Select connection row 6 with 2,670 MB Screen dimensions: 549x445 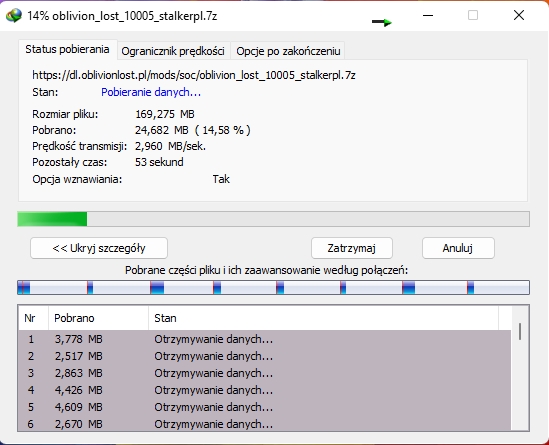[265, 424]
